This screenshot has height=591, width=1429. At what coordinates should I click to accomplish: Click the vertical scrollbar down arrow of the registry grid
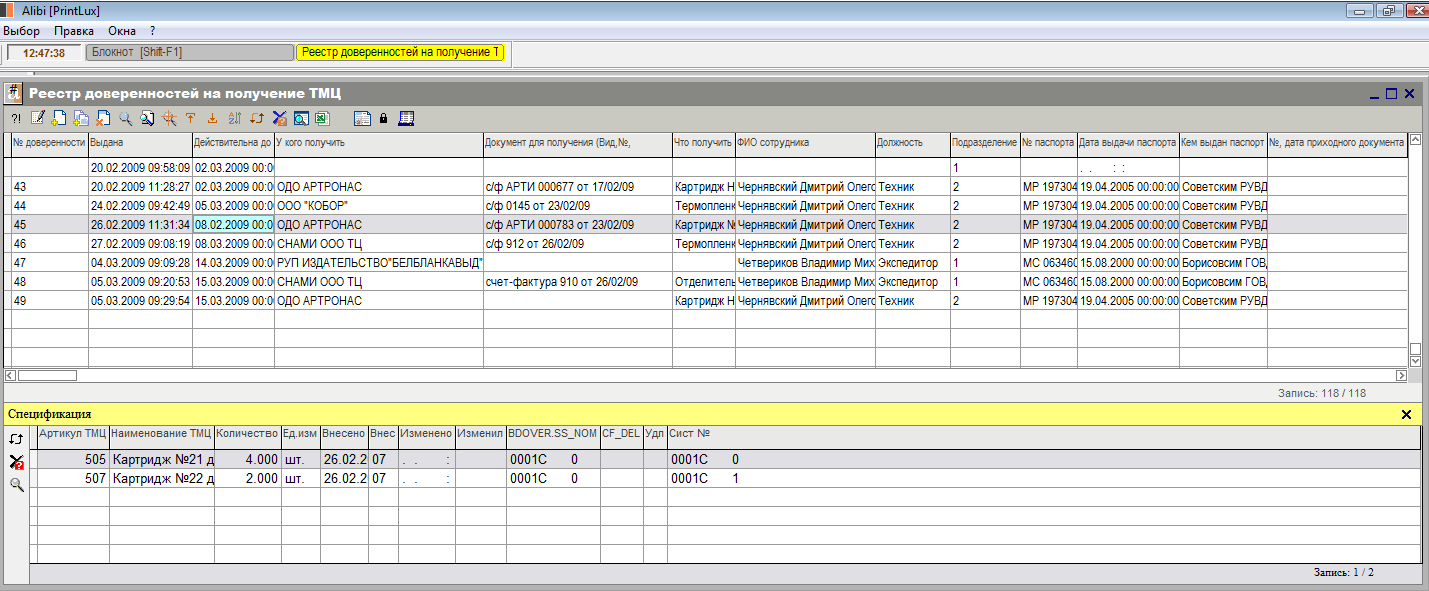[1415, 362]
